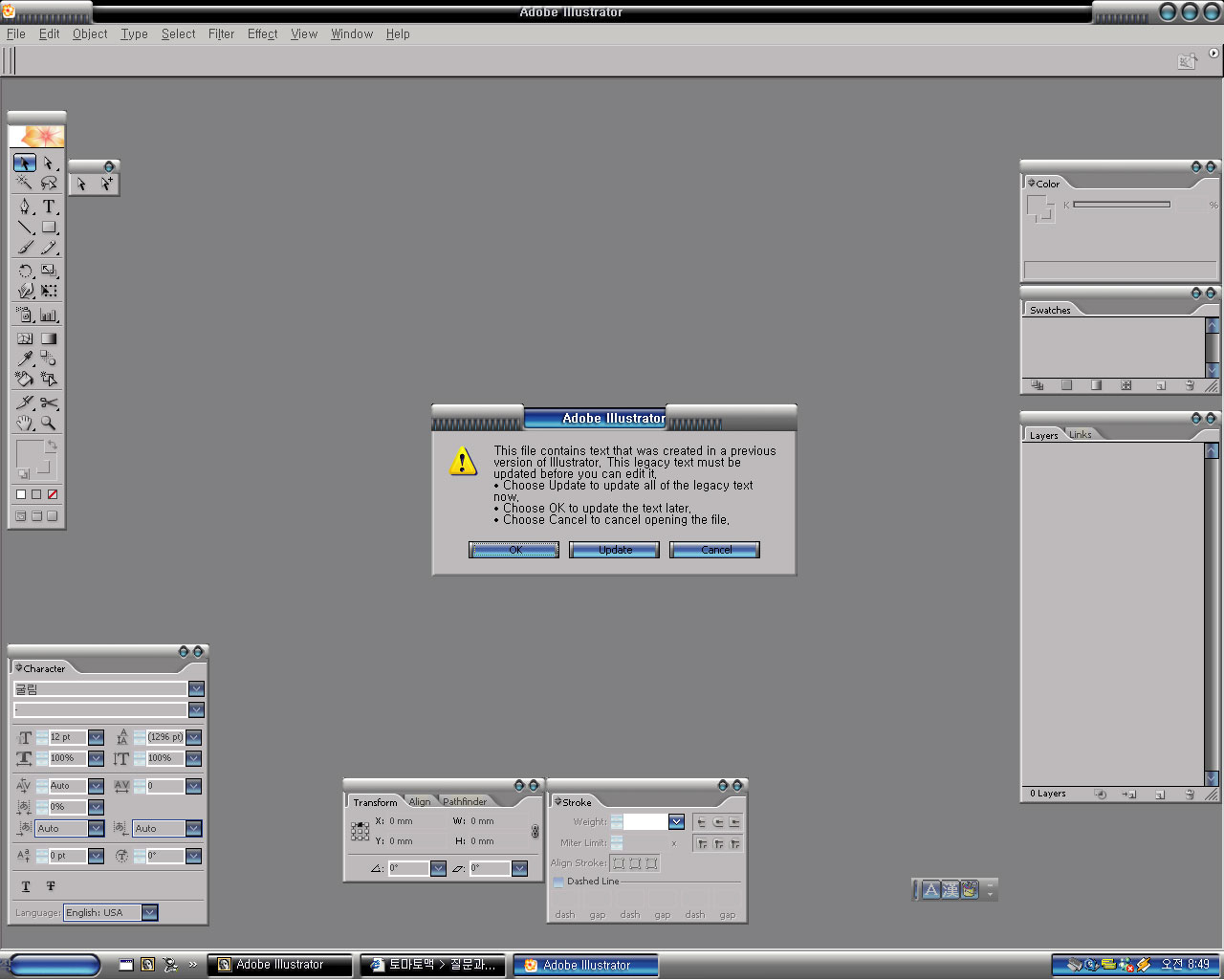This screenshot has width=1224, height=980.
Task: Click the K color slider in Color panel
Action: [x=1121, y=205]
